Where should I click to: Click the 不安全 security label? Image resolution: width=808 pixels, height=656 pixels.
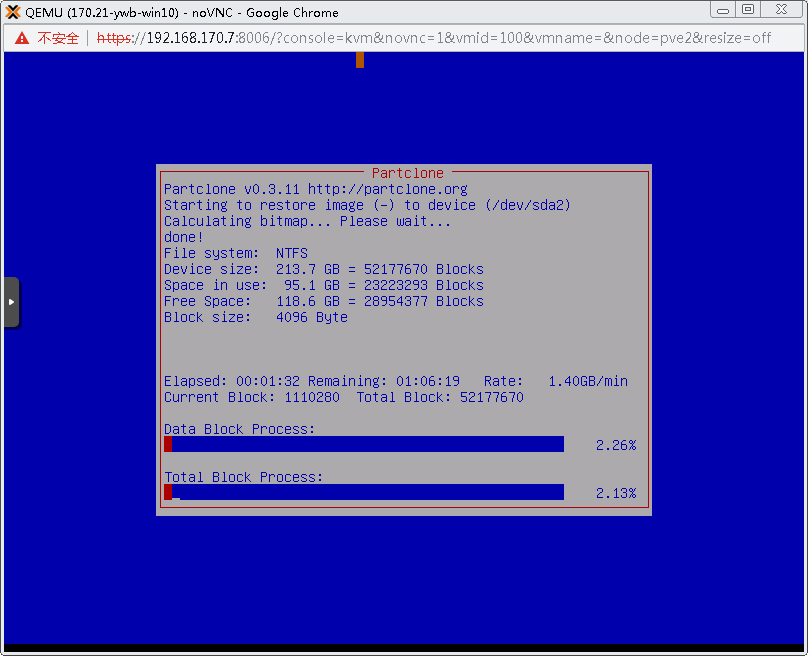(58, 38)
